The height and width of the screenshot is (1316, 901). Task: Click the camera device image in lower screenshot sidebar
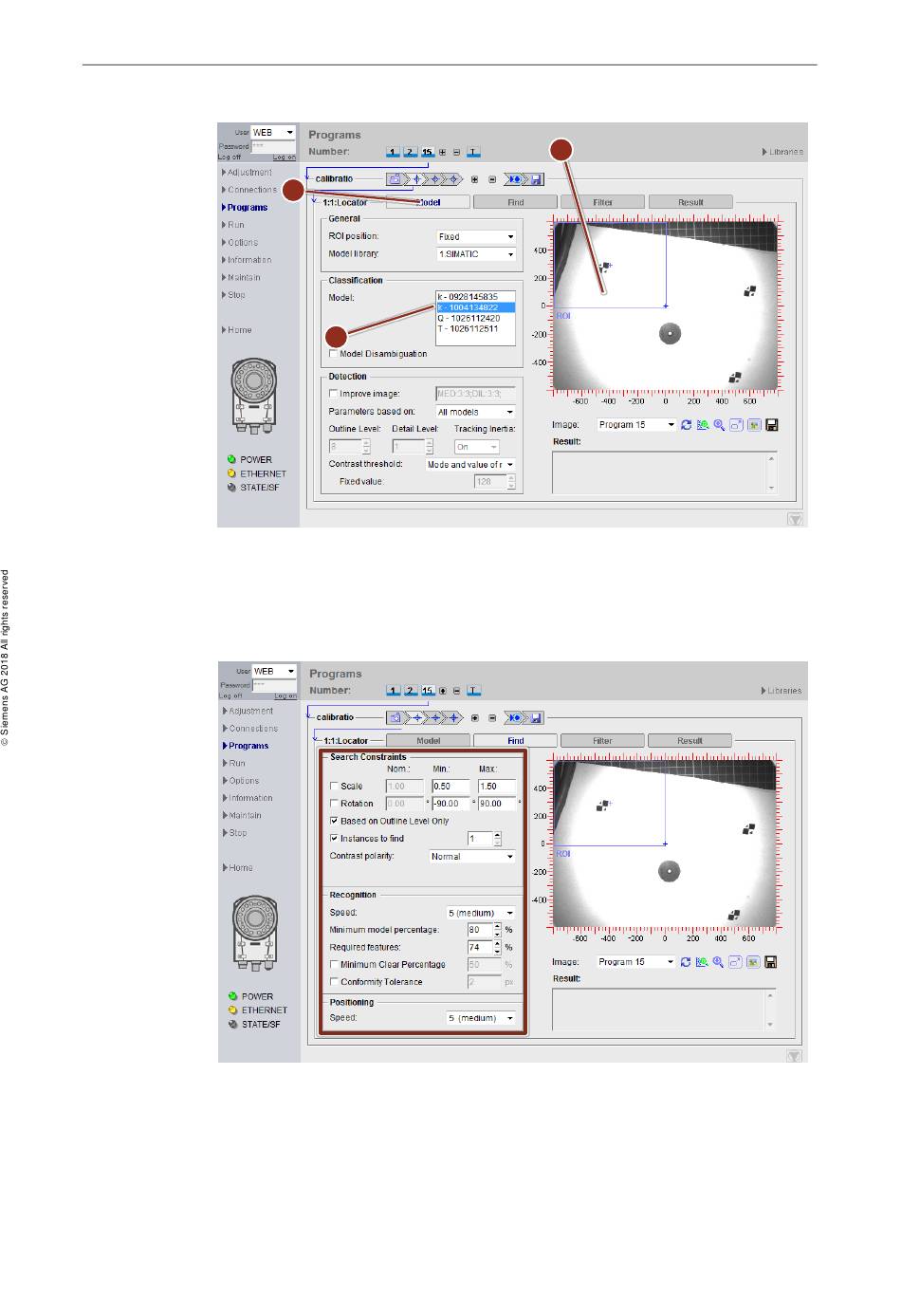point(254,935)
